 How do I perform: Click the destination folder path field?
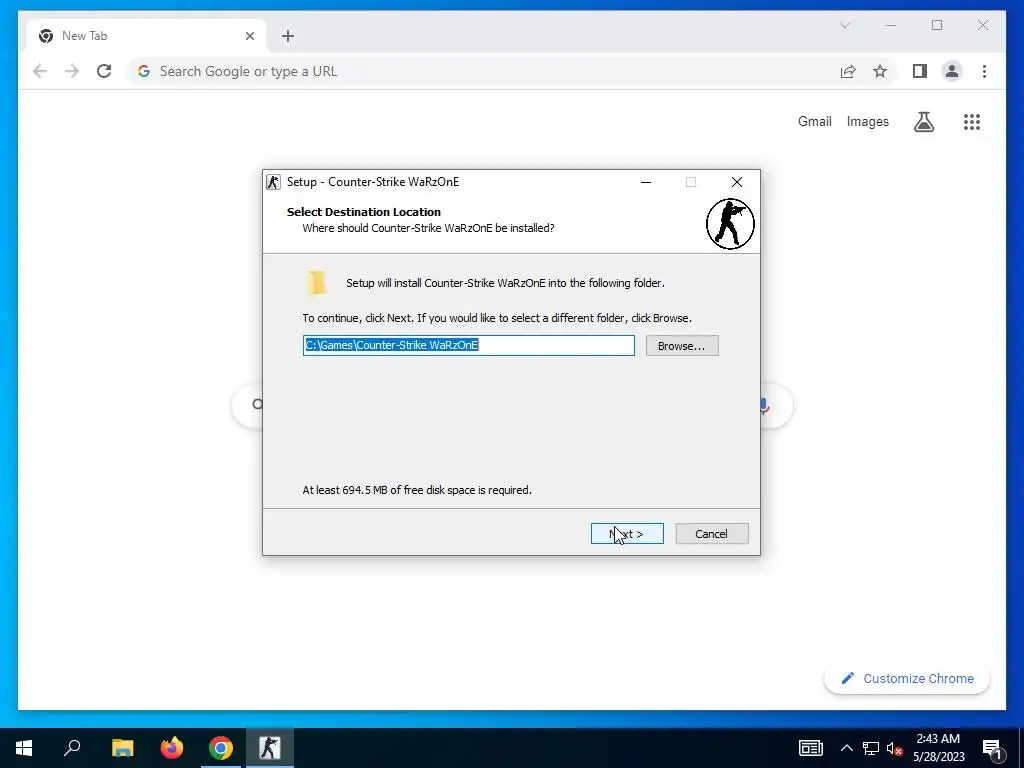tap(468, 345)
